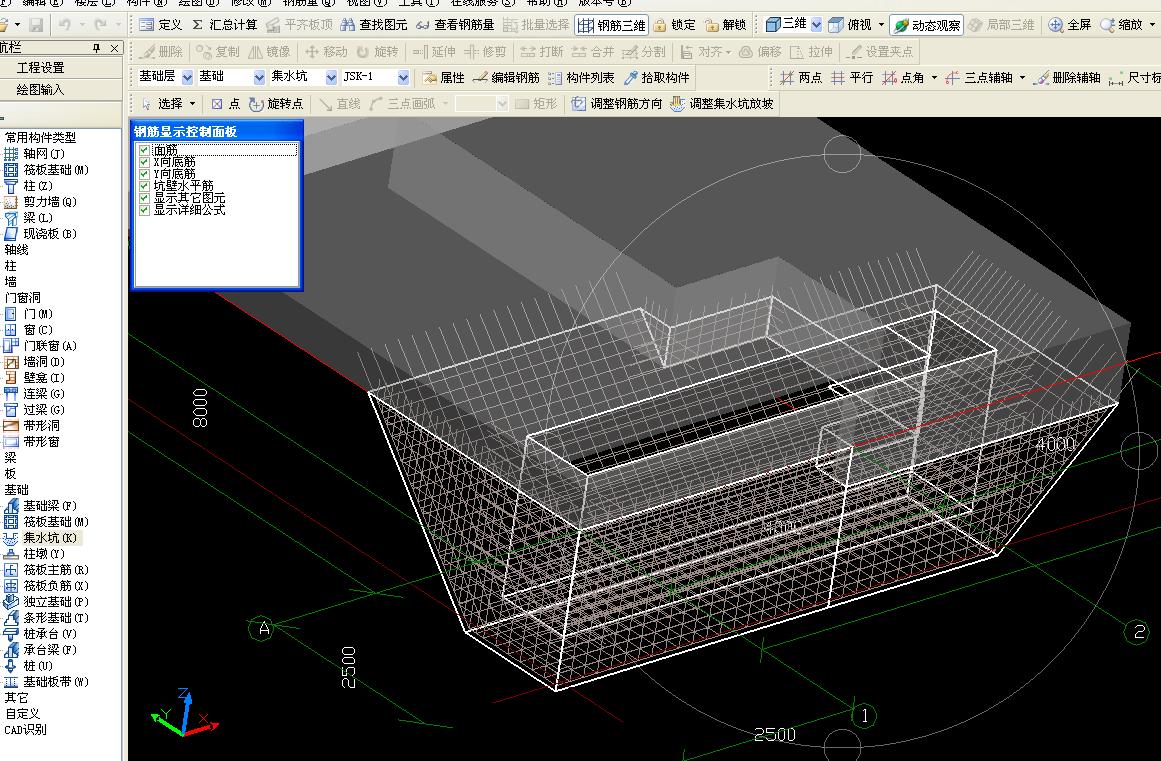Open the 基础 category dropdown
The image size is (1161, 761).
259,77
